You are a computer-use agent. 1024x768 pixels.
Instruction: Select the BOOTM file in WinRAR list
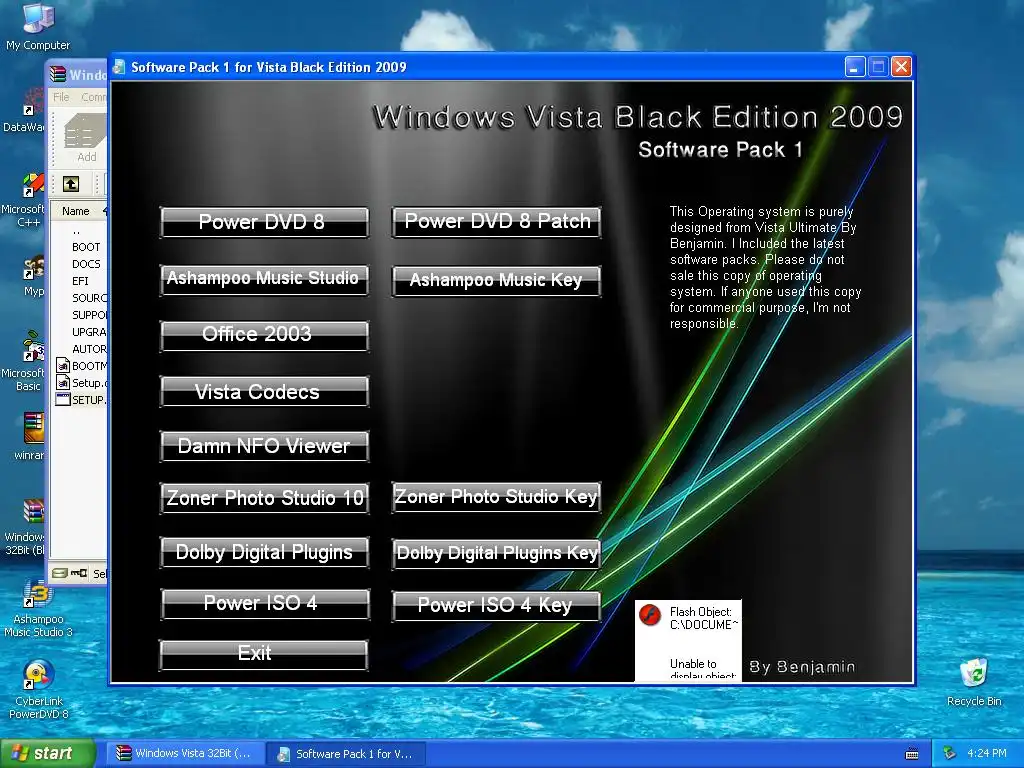(x=81, y=366)
